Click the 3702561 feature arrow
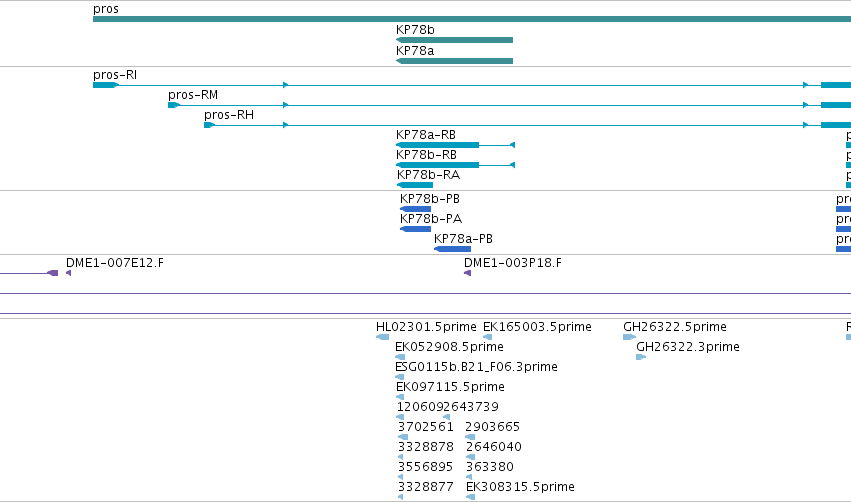Screen dimensions: 851x502 [403, 437]
